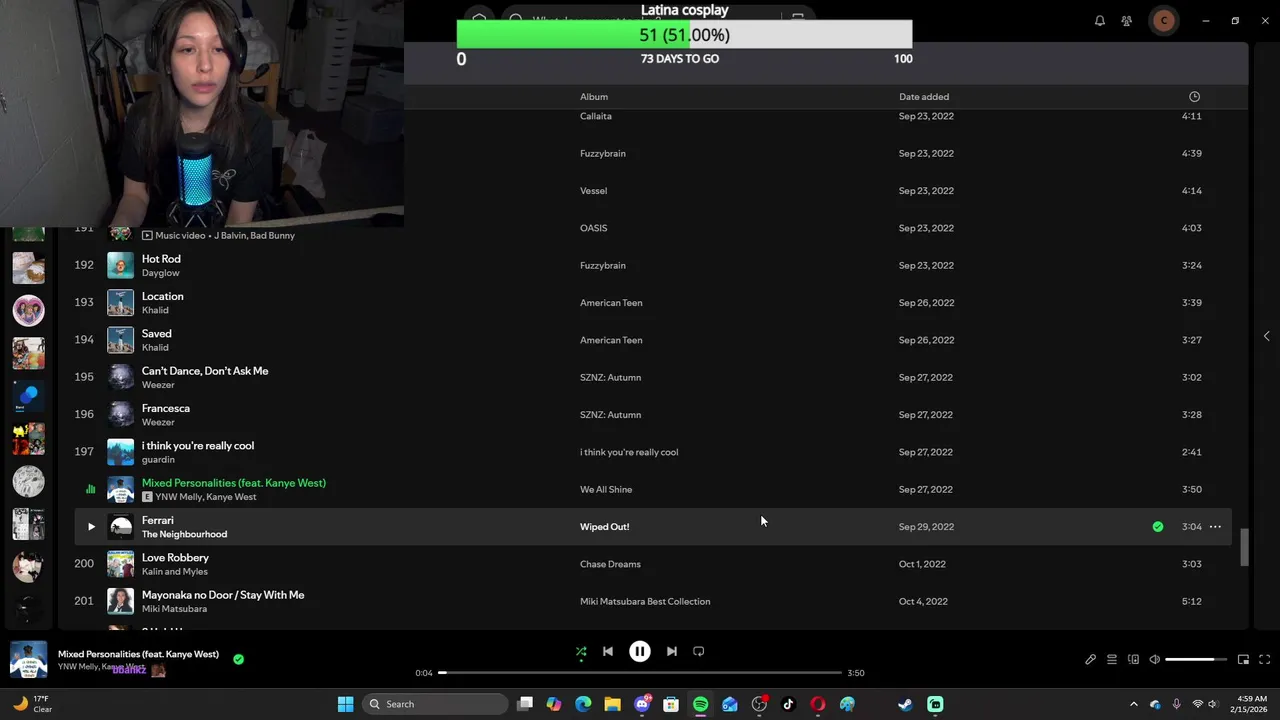Open Task View on the taskbar
This screenshot has width=1280, height=720.
(525, 704)
